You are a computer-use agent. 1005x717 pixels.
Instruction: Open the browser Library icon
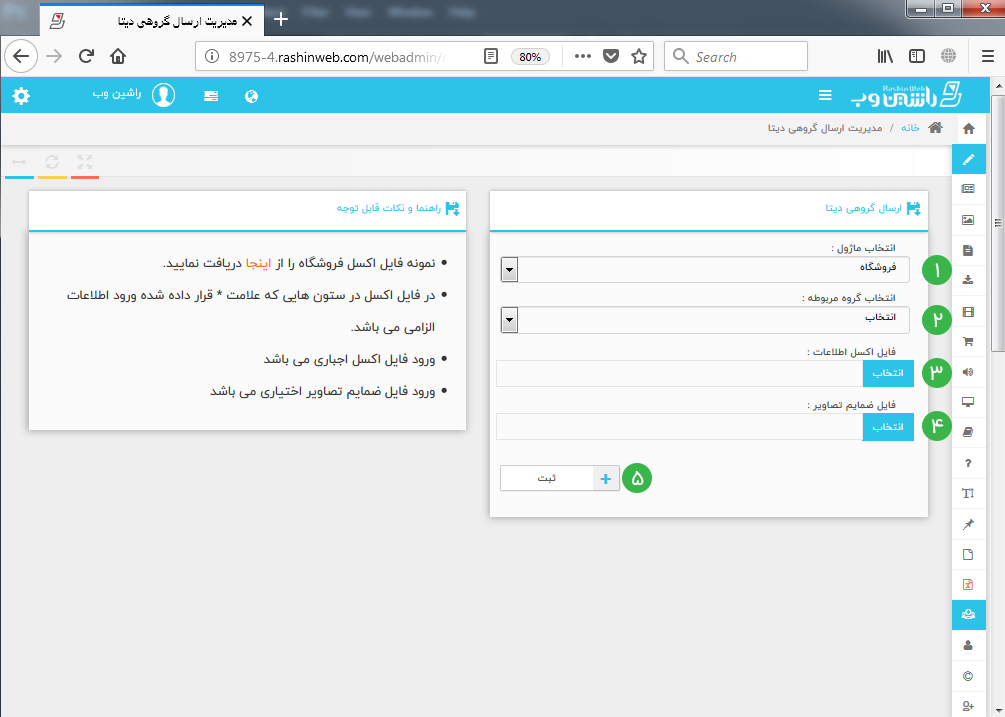point(885,56)
